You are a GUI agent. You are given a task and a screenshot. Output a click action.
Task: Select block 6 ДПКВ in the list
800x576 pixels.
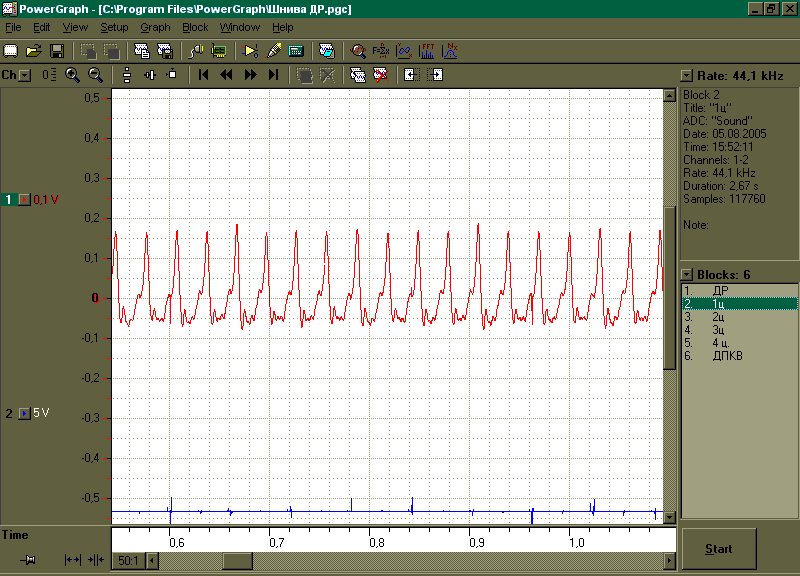tap(740, 356)
